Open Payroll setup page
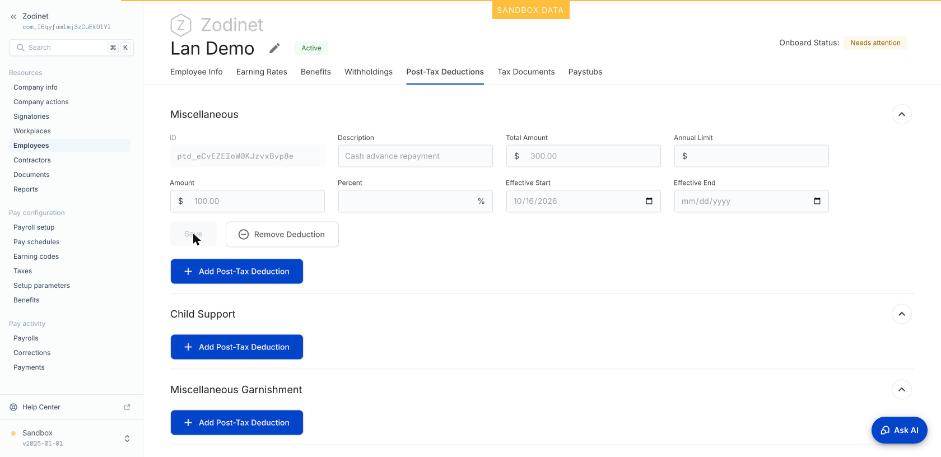Viewport: 941px width, 457px height. (x=34, y=227)
